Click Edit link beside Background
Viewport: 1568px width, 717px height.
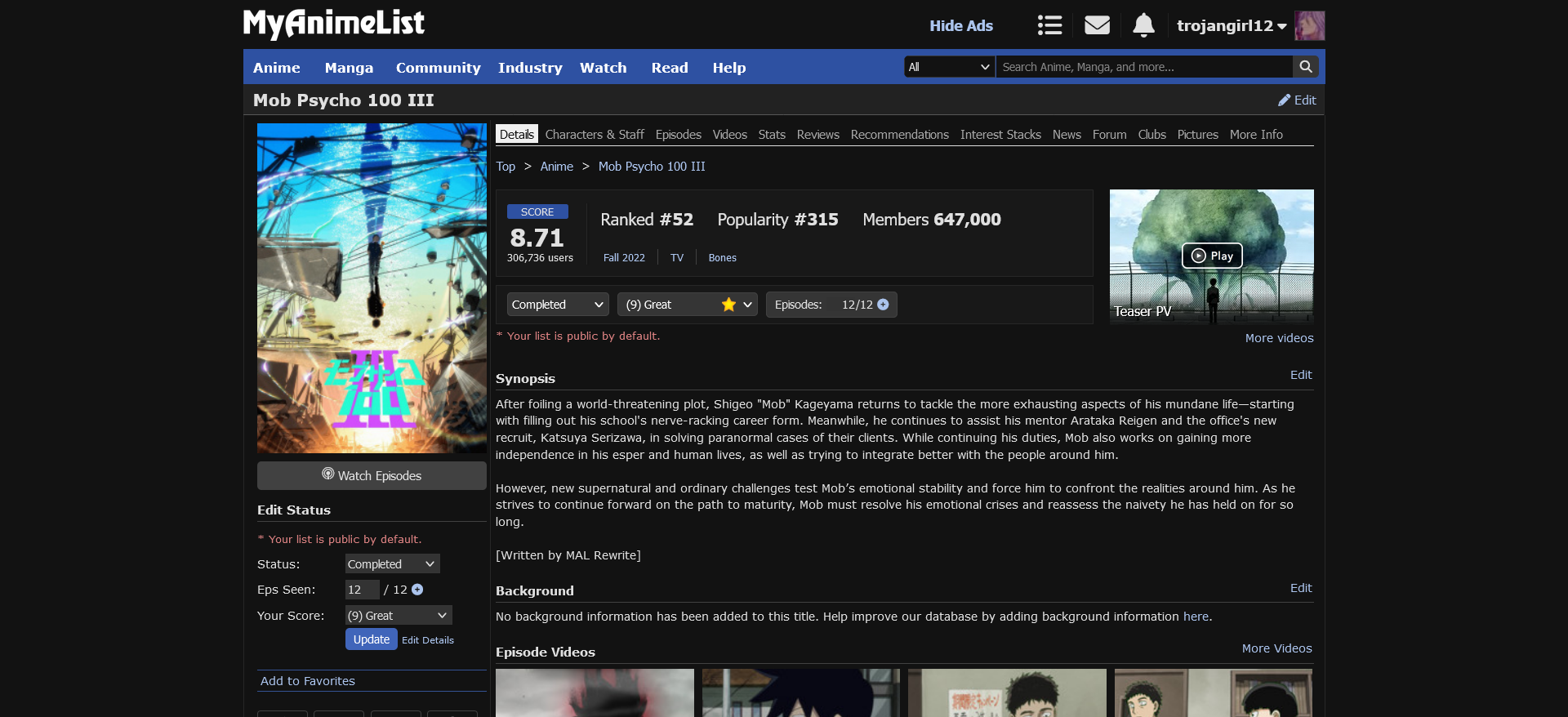point(1301,588)
